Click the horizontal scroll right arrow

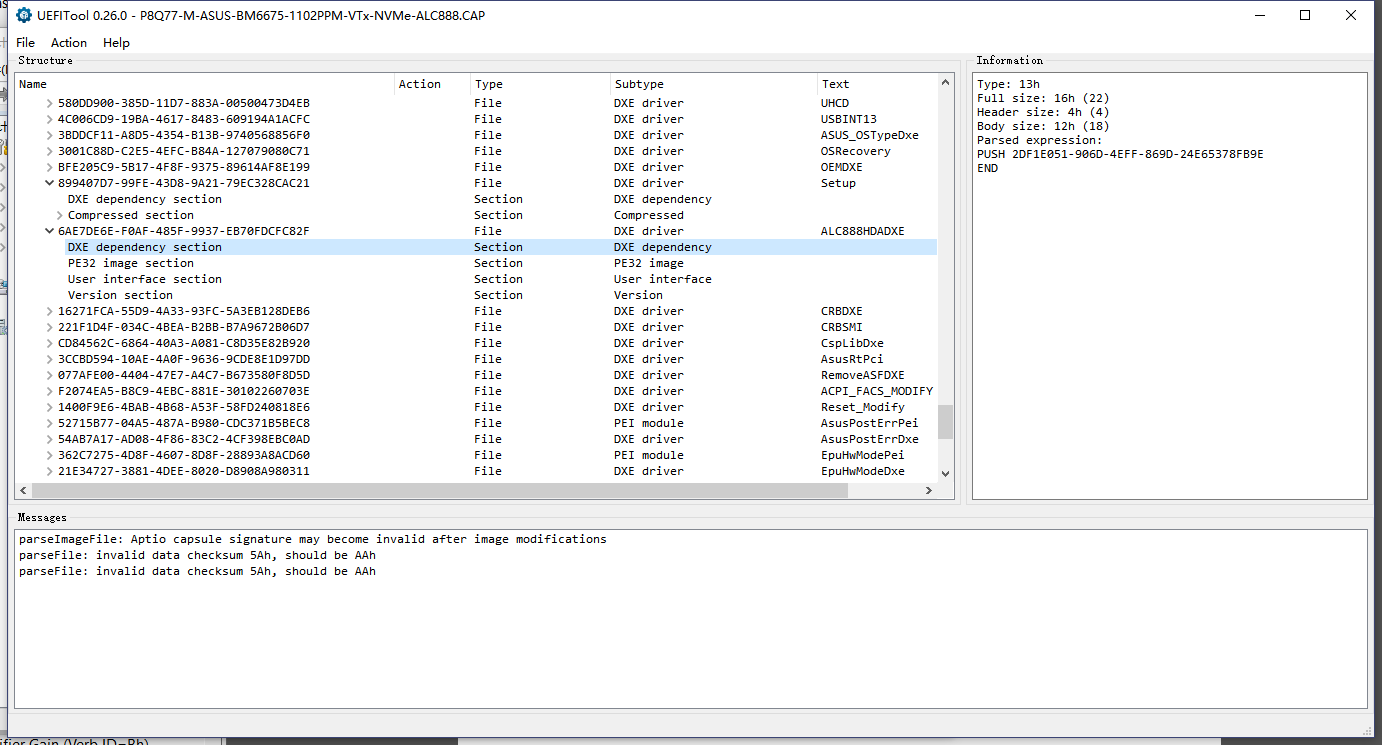[929, 490]
